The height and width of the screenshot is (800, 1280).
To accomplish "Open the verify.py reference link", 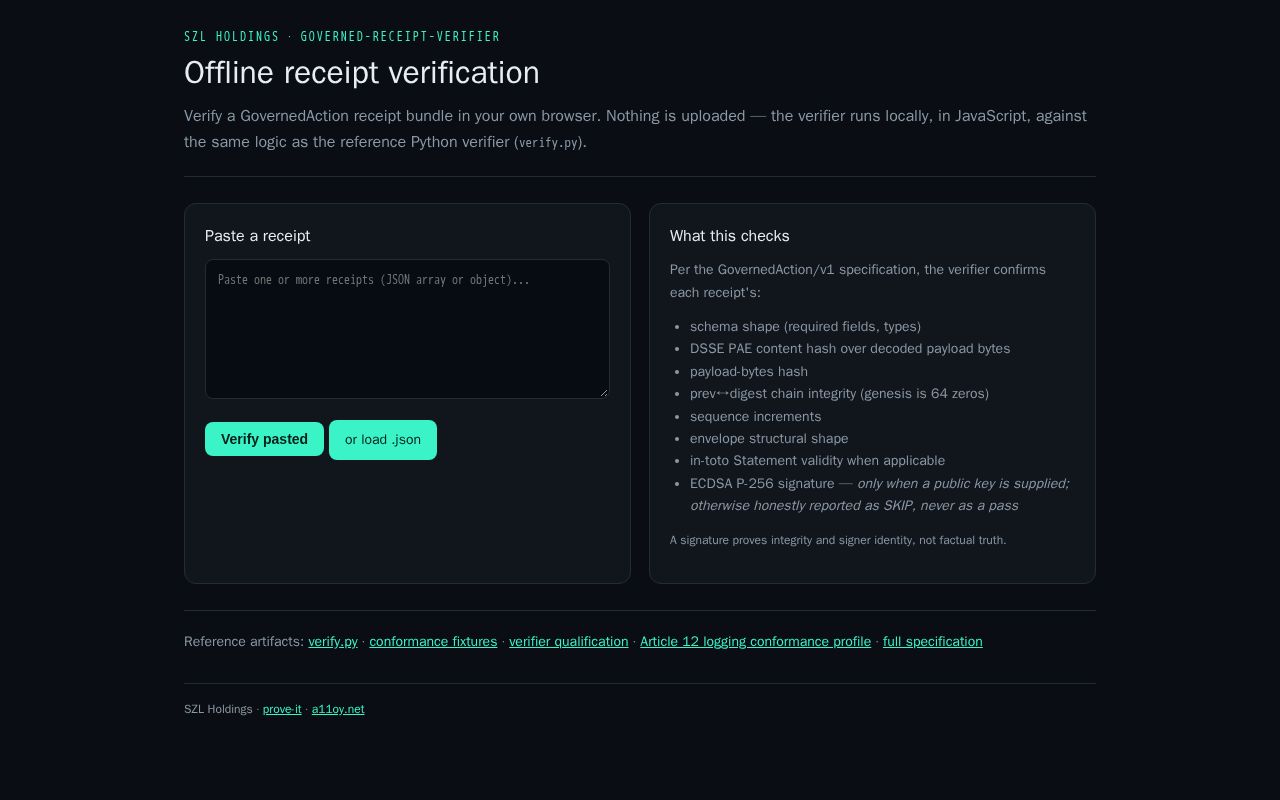I will (333, 641).
